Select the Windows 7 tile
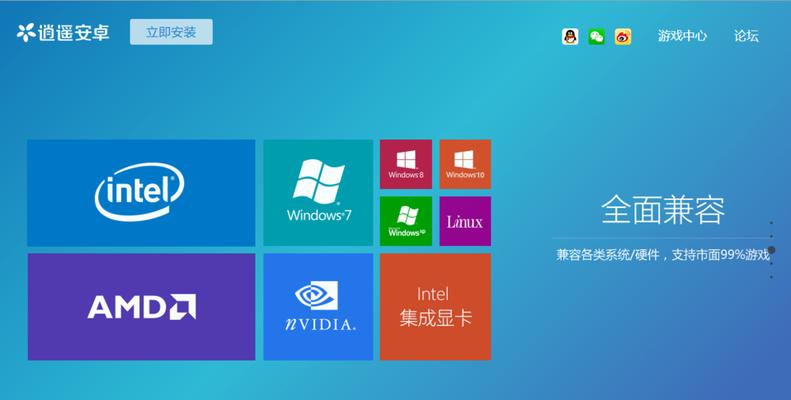The image size is (791, 400). tap(318, 193)
